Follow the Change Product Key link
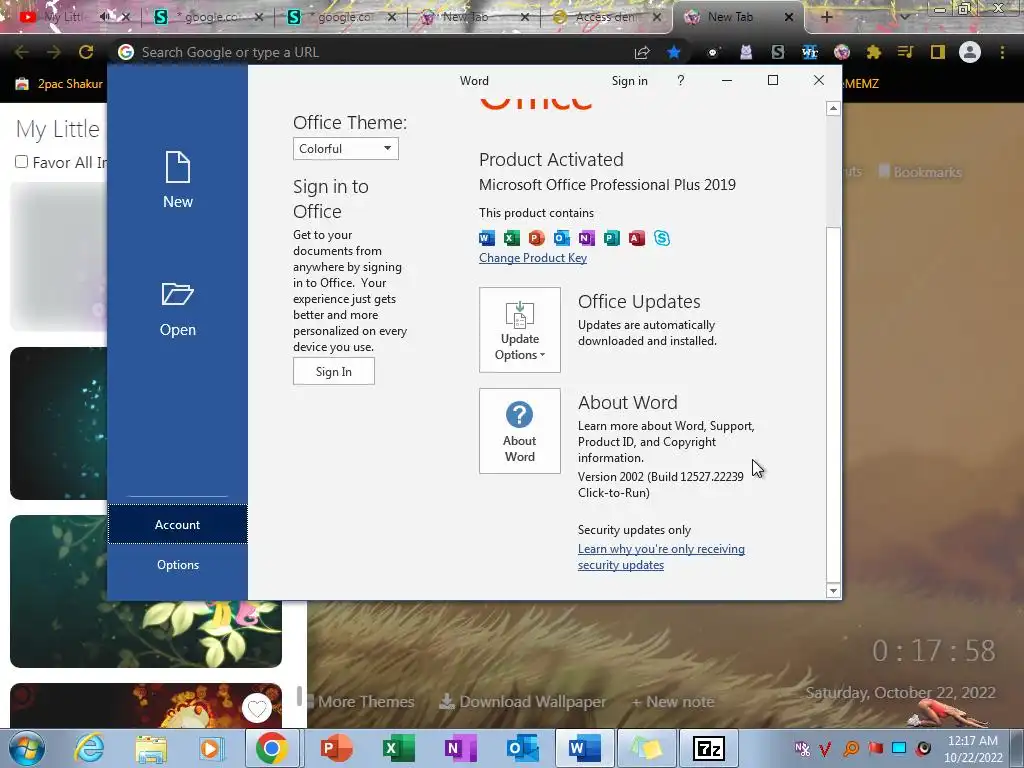1024x768 pixels. (533, 258)
